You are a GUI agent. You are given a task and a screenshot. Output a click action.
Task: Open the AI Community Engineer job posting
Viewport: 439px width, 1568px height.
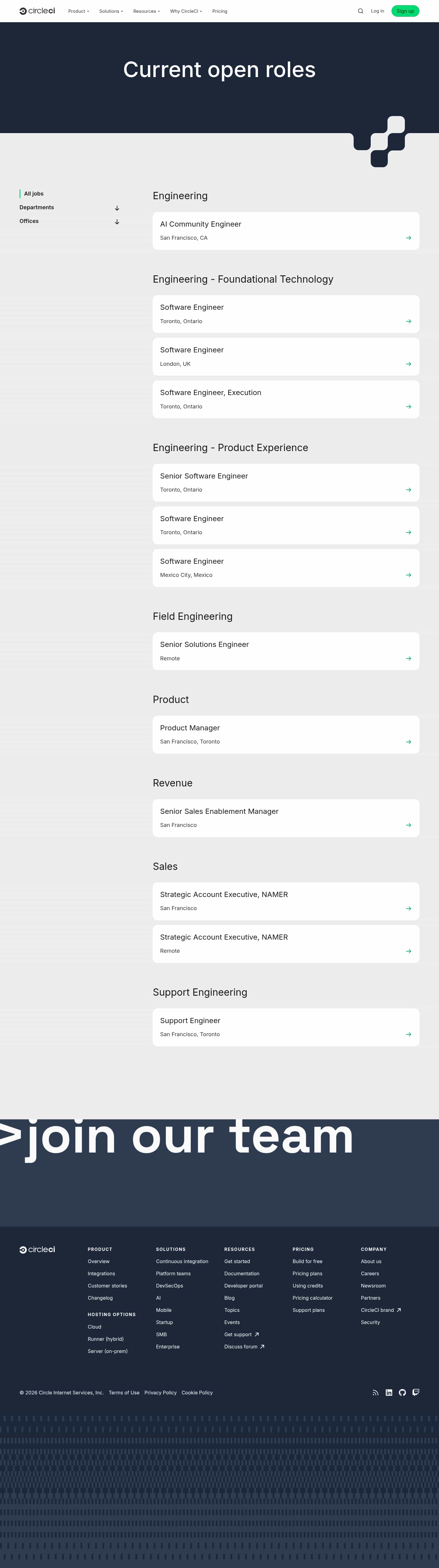coord(286,231)
